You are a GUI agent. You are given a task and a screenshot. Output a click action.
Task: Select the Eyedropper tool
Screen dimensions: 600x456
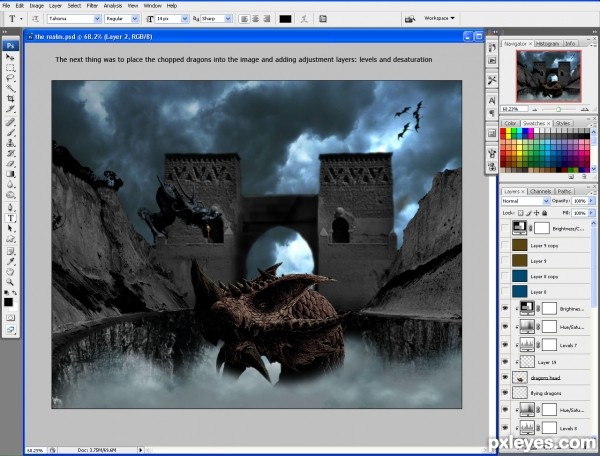pyautogui.click(x=10, y=262)
